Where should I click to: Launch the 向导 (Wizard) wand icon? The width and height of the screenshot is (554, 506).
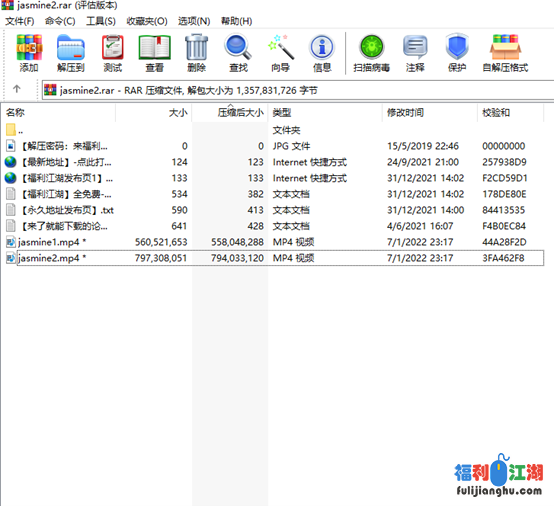(x=281, y=53)
